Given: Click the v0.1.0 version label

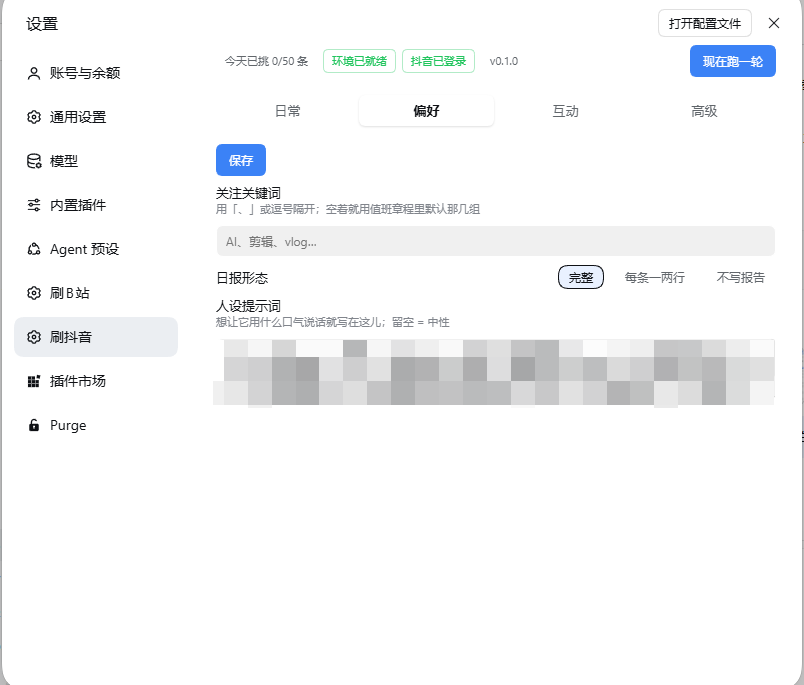Looking at the screenshot, I should coord(504,61).
